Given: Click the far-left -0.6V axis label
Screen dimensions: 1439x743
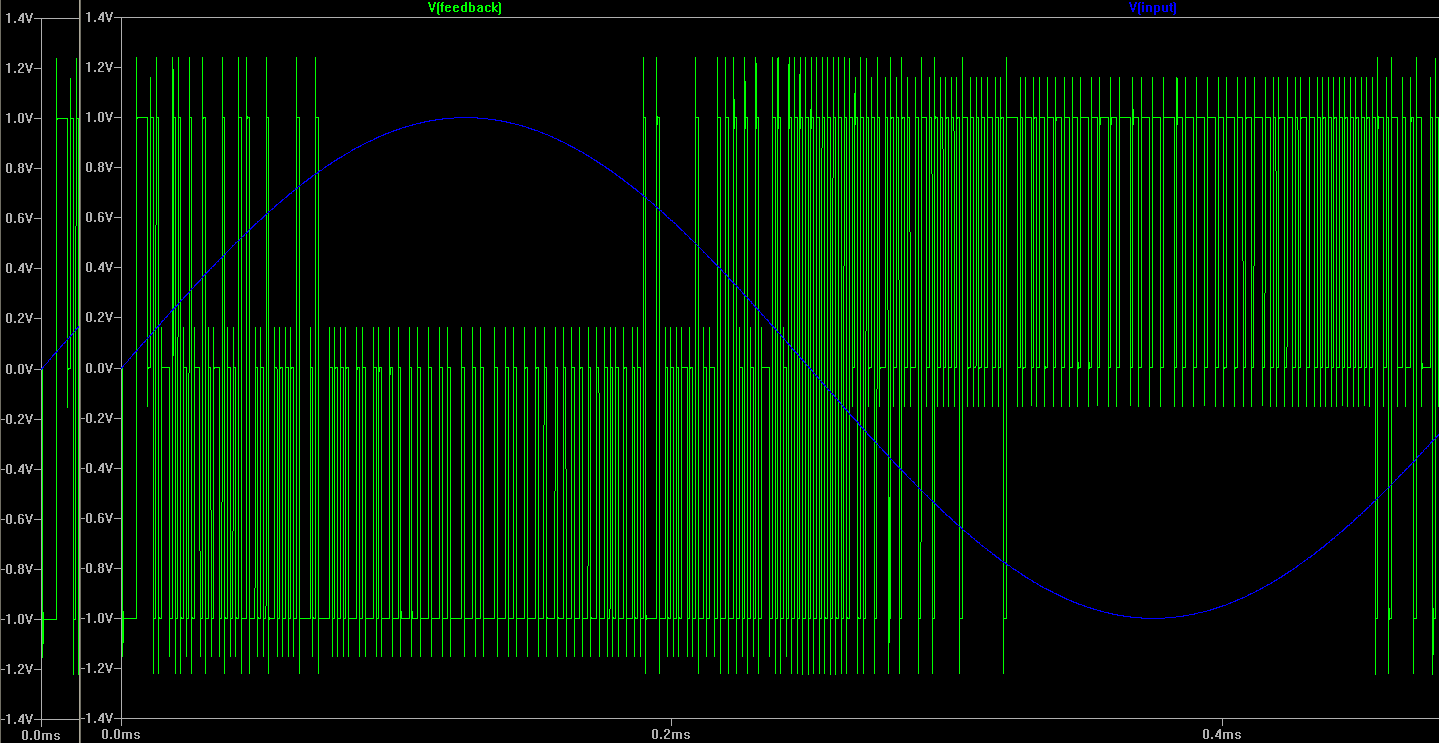Looking at the screenshot, I should (18, 519).
